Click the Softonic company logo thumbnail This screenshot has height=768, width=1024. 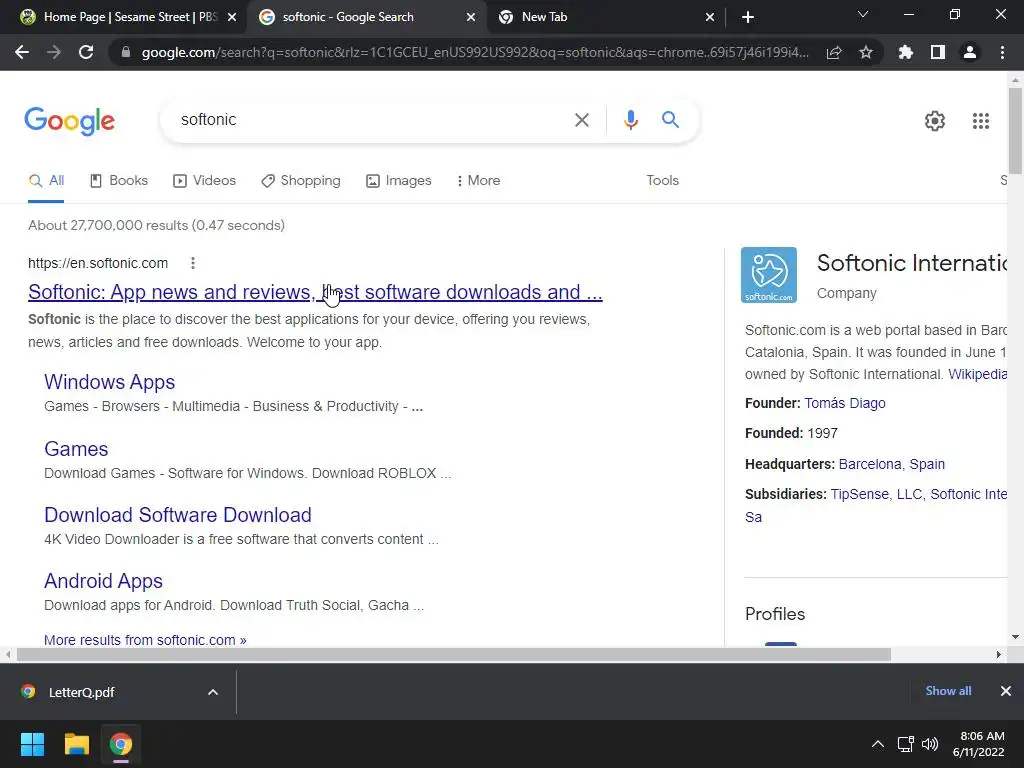(x=769, y=275)
